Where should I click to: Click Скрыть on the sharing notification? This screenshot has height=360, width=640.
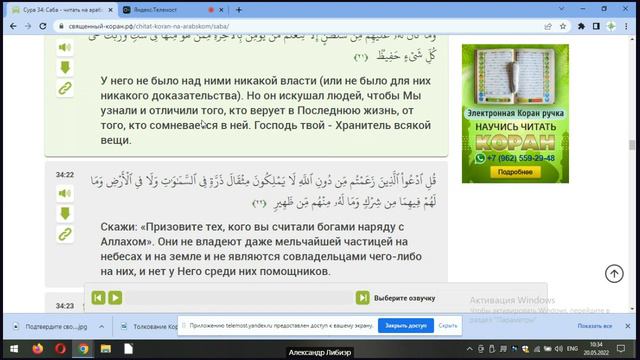448,326
